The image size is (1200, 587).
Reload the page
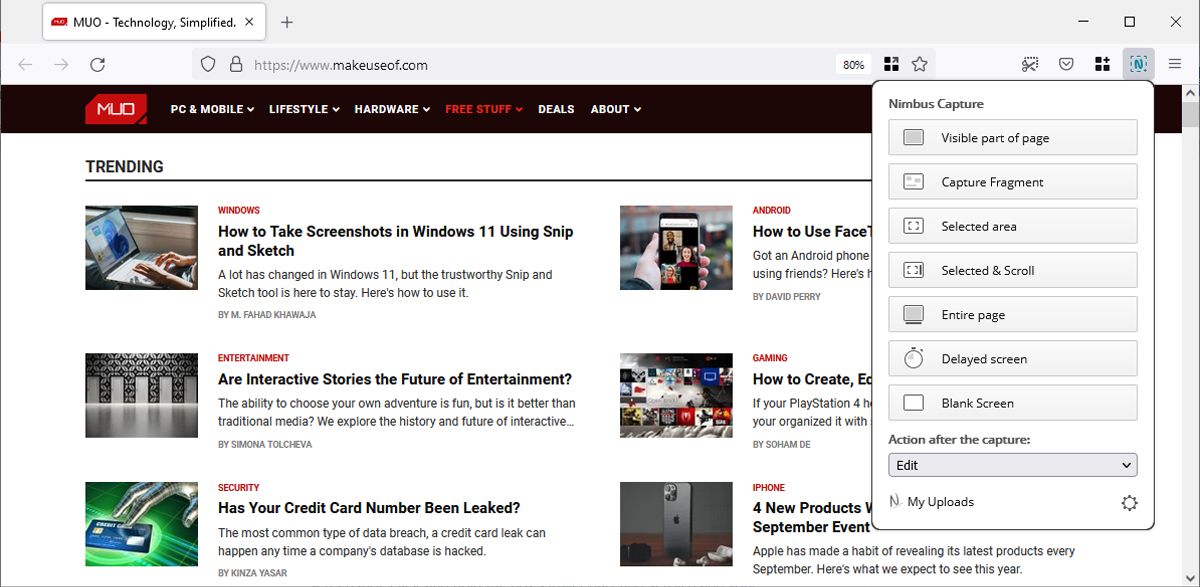click(97, 64)
